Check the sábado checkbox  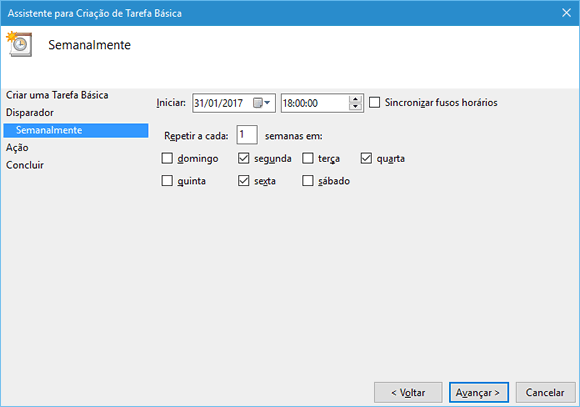(308, 181)
